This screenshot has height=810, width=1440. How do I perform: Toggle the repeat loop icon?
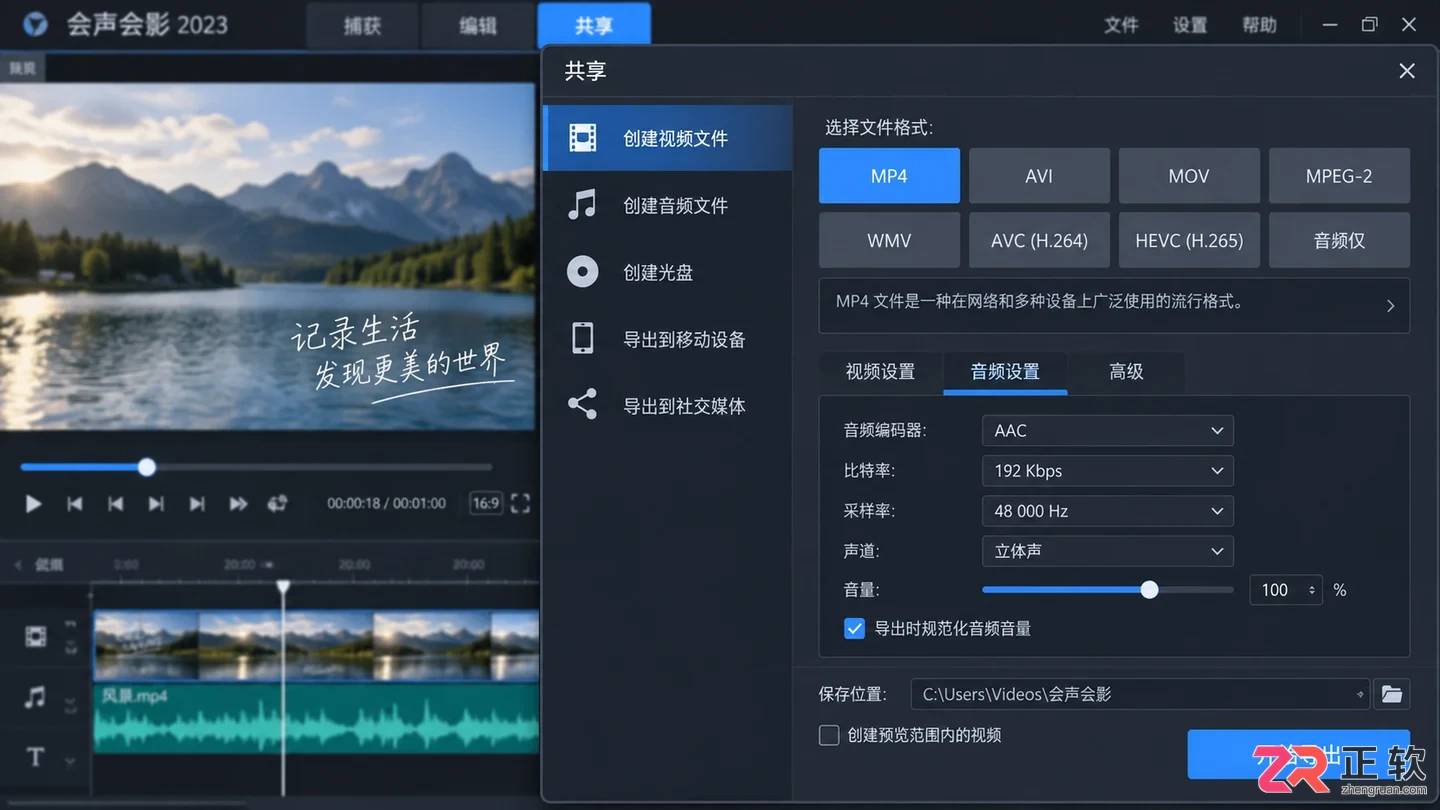coord(278,503)
